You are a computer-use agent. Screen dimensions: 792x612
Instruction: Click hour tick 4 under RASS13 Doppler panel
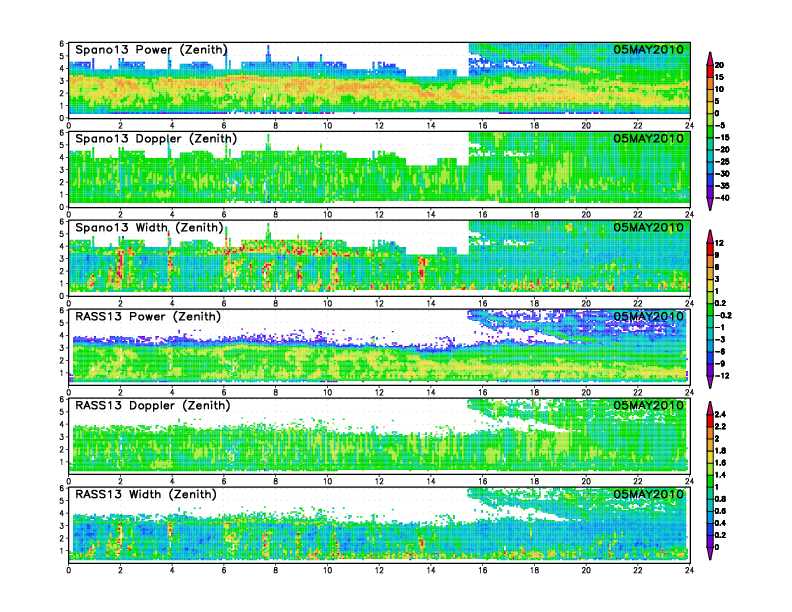[x=172, y=481]
